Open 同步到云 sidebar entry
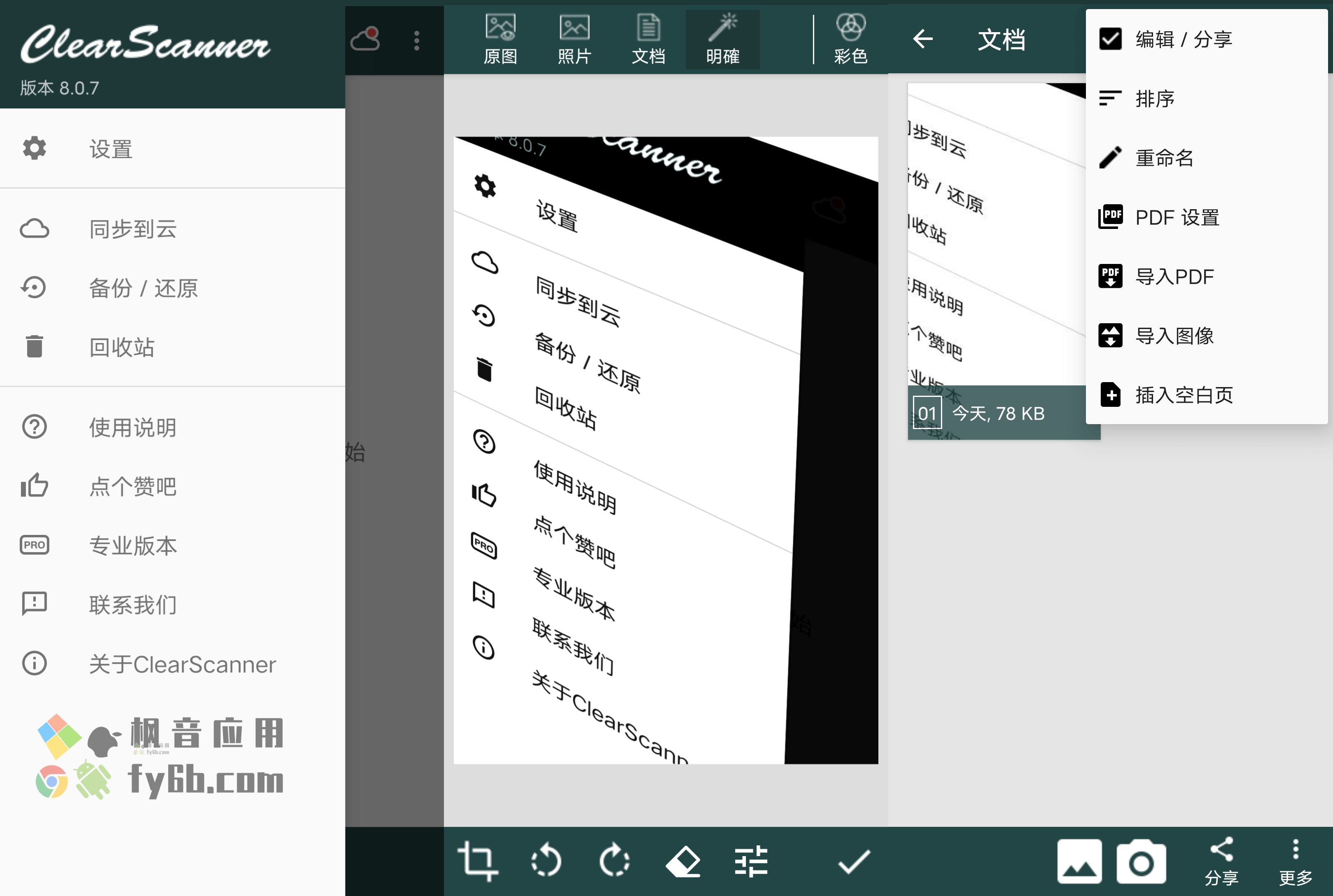Viewport: 1333px width, 896px height. tap(173, 229)
